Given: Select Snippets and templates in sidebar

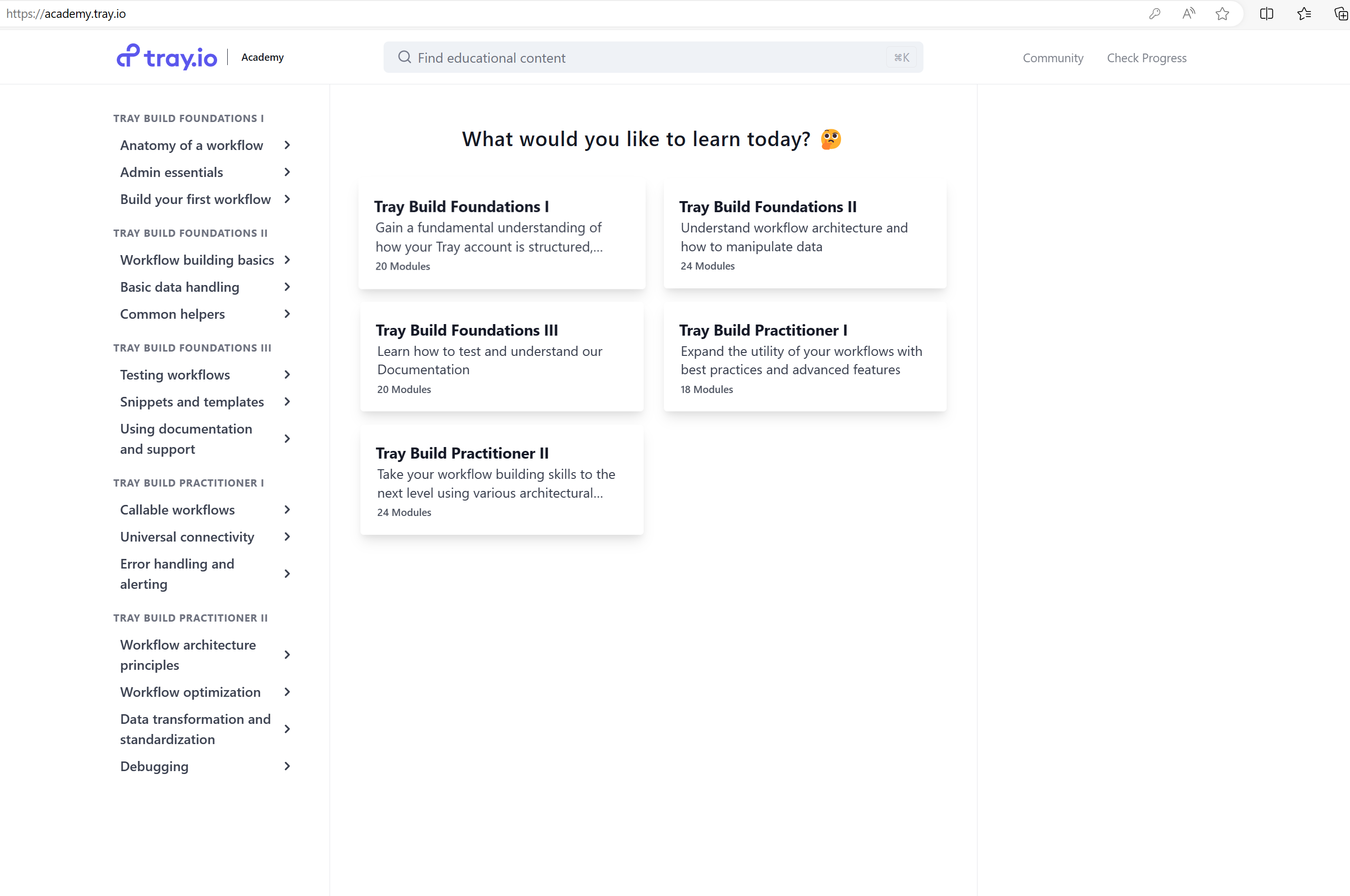Looking at the screenshot, I should pyautogui.click(x=192, y=402).
